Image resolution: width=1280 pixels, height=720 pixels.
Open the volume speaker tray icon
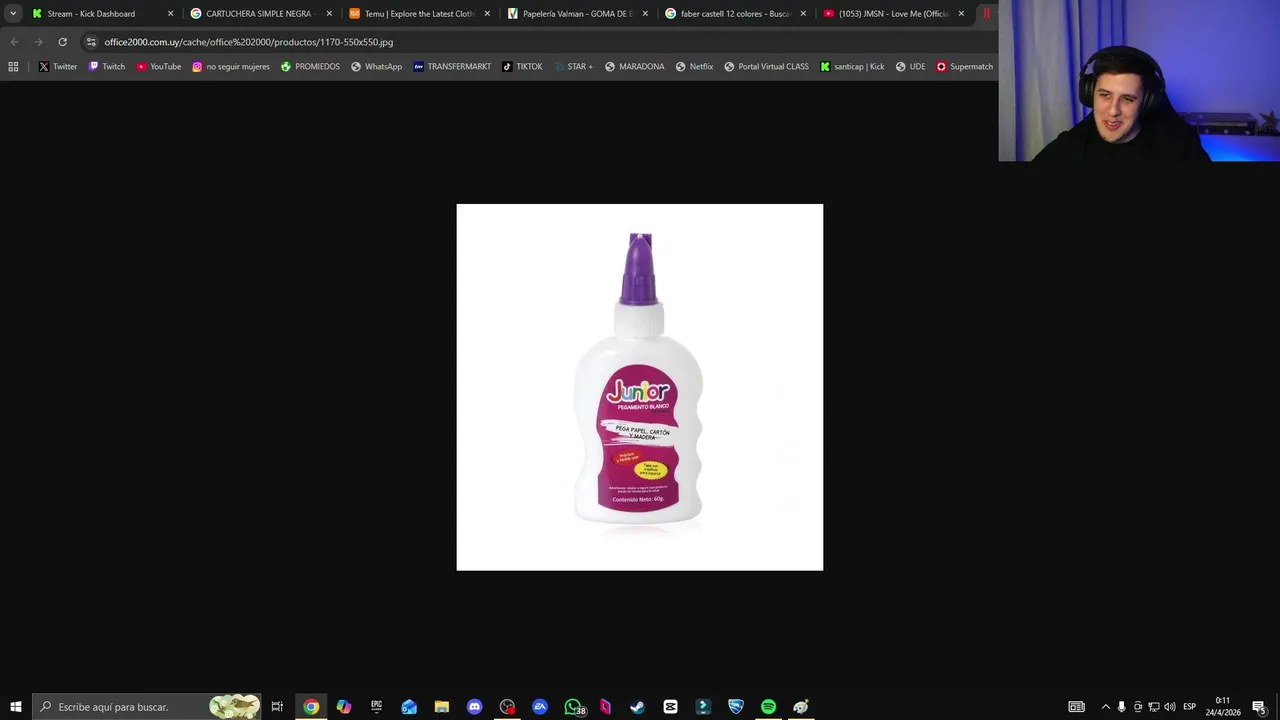tap(1169, 707)
